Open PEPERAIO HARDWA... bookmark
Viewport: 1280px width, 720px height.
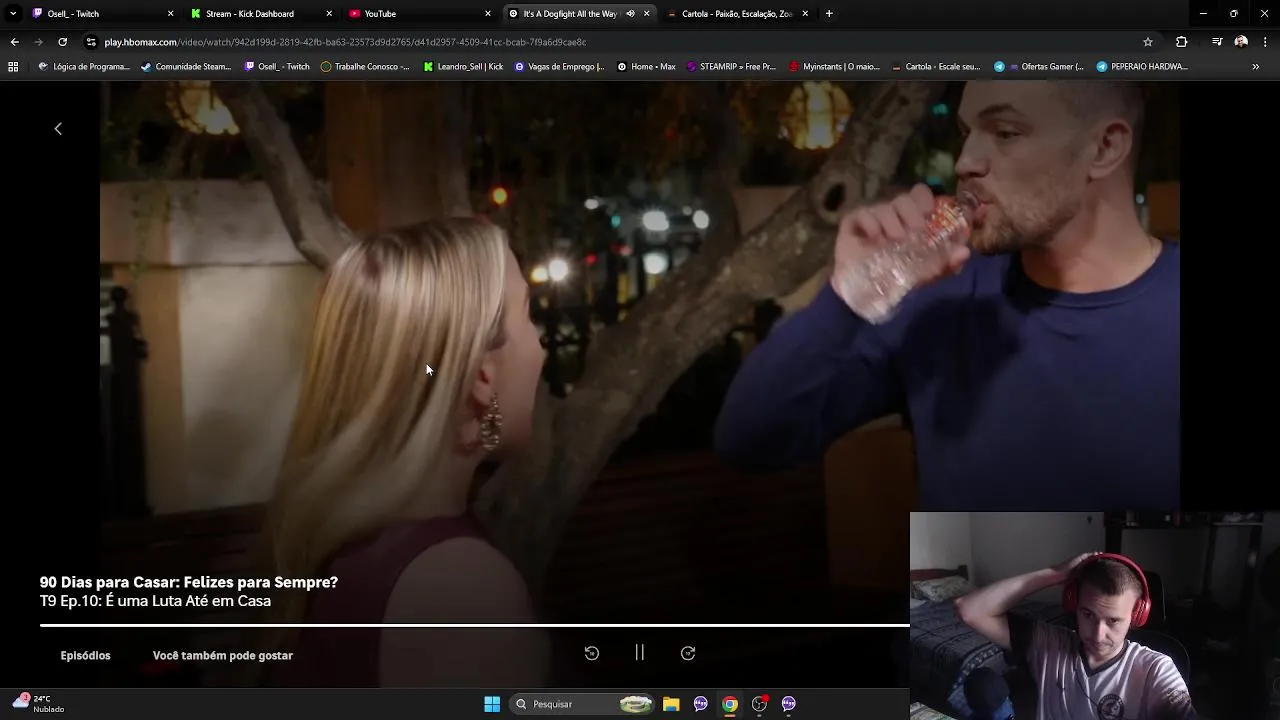pos(1142,67)
